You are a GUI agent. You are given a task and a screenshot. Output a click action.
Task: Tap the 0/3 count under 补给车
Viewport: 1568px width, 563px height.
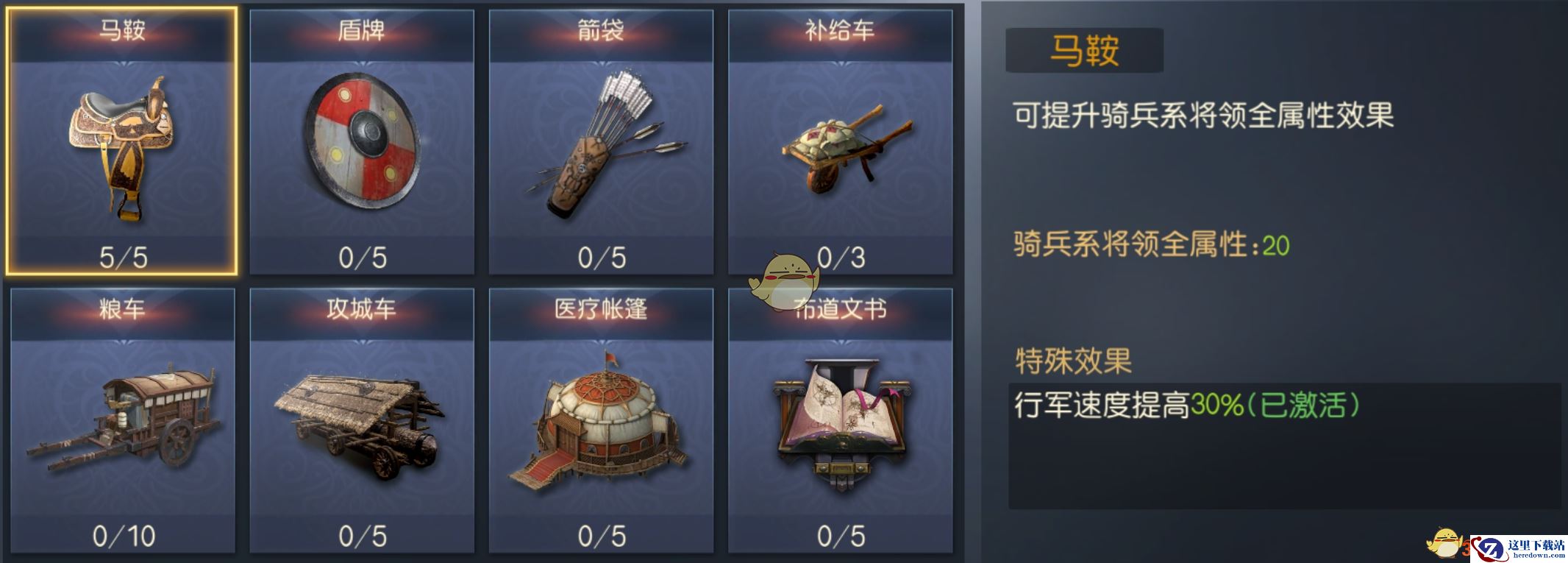tap(841, 257)
